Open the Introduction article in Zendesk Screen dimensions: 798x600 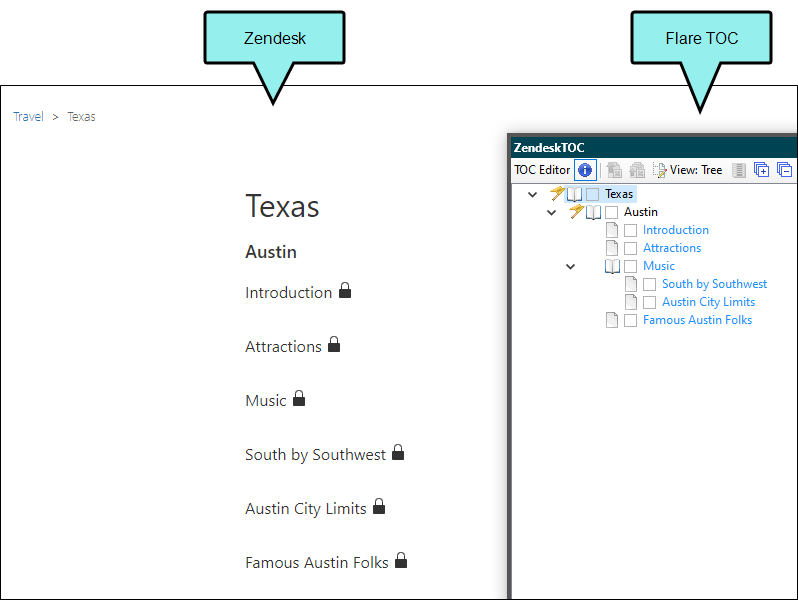[x=289, y=293]
